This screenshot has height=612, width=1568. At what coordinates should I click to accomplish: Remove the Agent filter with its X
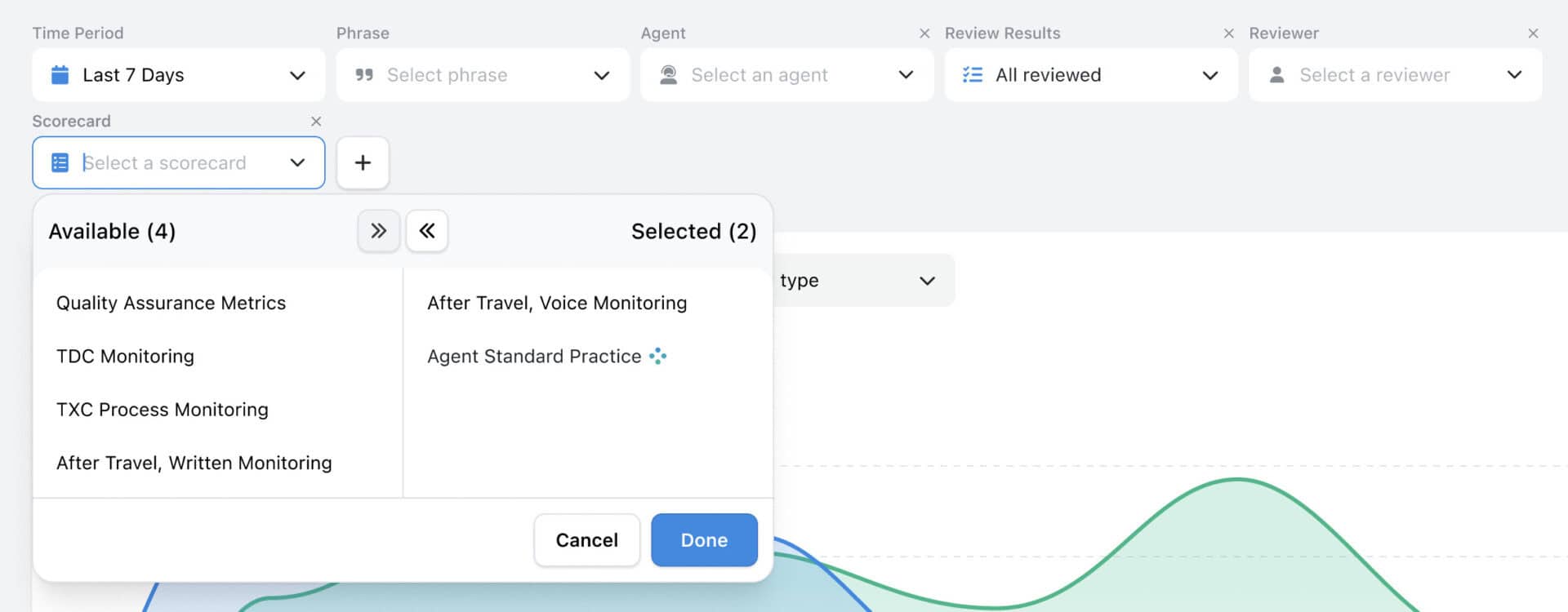(x=924, y=33)
